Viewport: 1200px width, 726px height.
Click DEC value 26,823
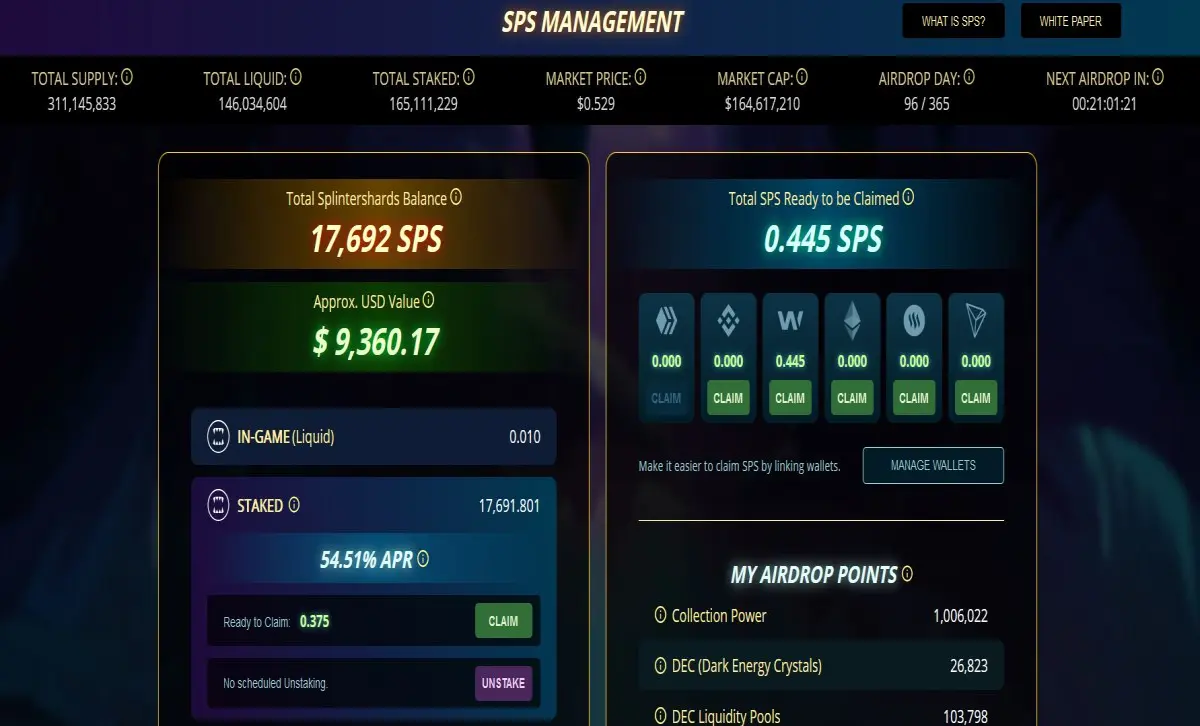(968, 666)
